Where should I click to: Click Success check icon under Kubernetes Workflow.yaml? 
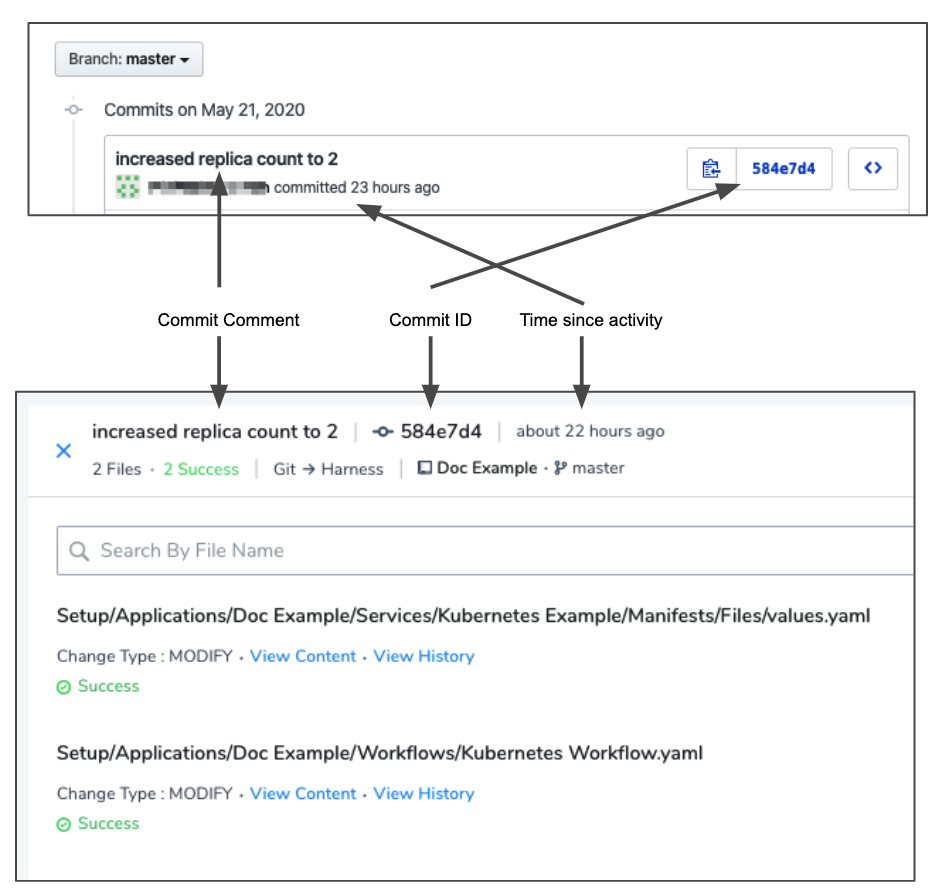tap(64, 824)
